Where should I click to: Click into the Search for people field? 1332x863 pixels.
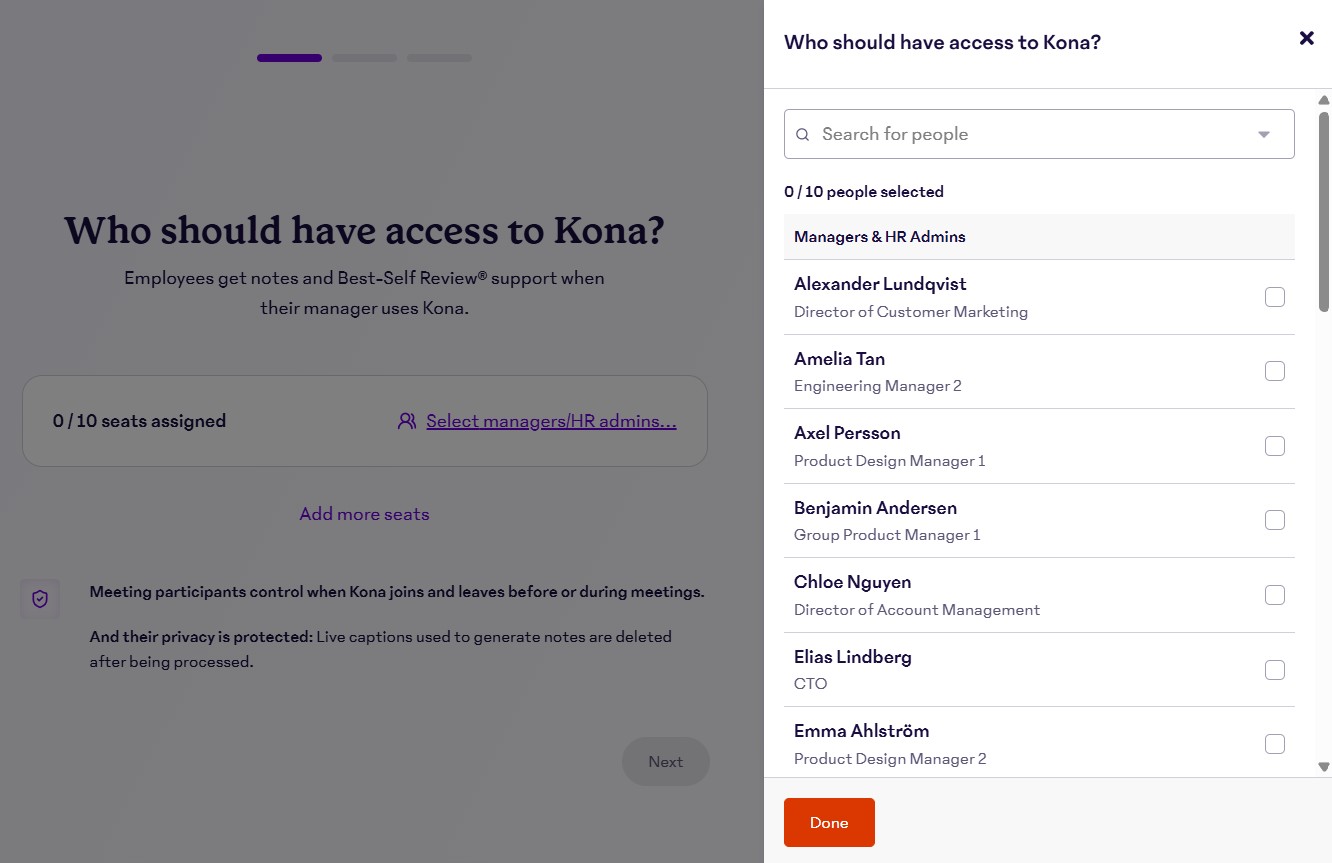coord(1020,134)
